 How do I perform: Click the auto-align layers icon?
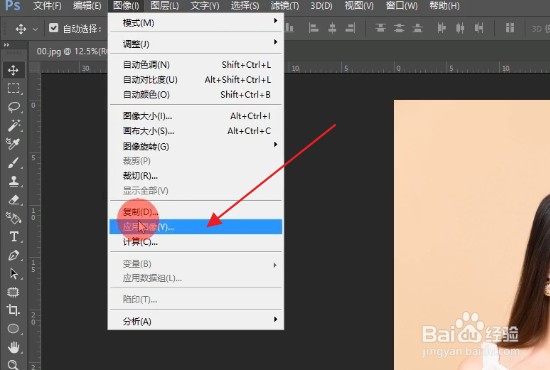[510, 28]
